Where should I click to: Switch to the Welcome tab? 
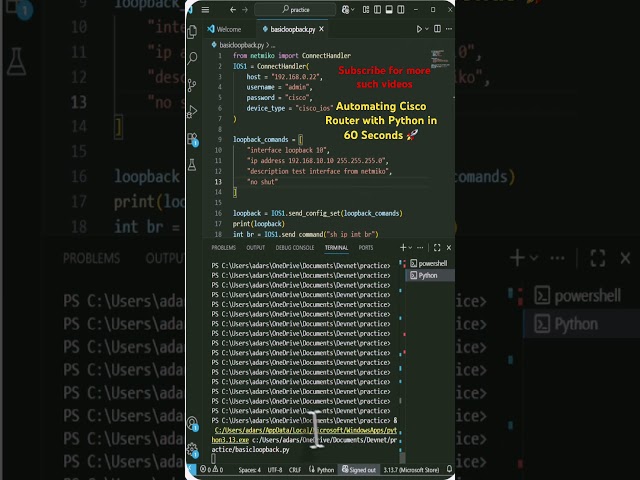point(224,29)
